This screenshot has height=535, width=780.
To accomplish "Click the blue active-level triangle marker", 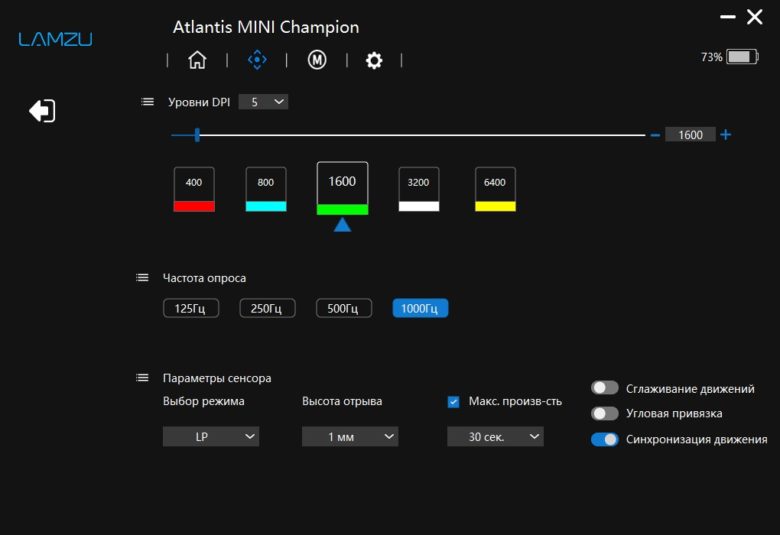I will (x=342, y=225).
